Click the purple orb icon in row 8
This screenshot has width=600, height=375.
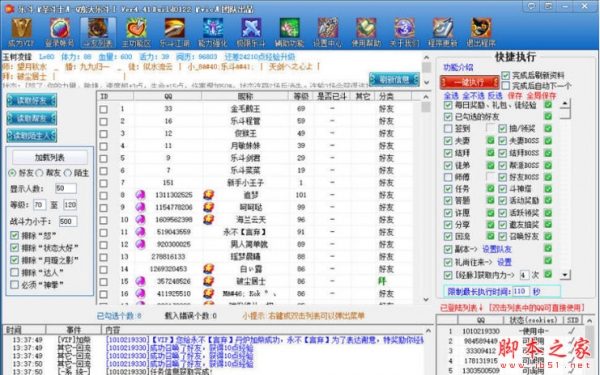(x=140, y=195)
